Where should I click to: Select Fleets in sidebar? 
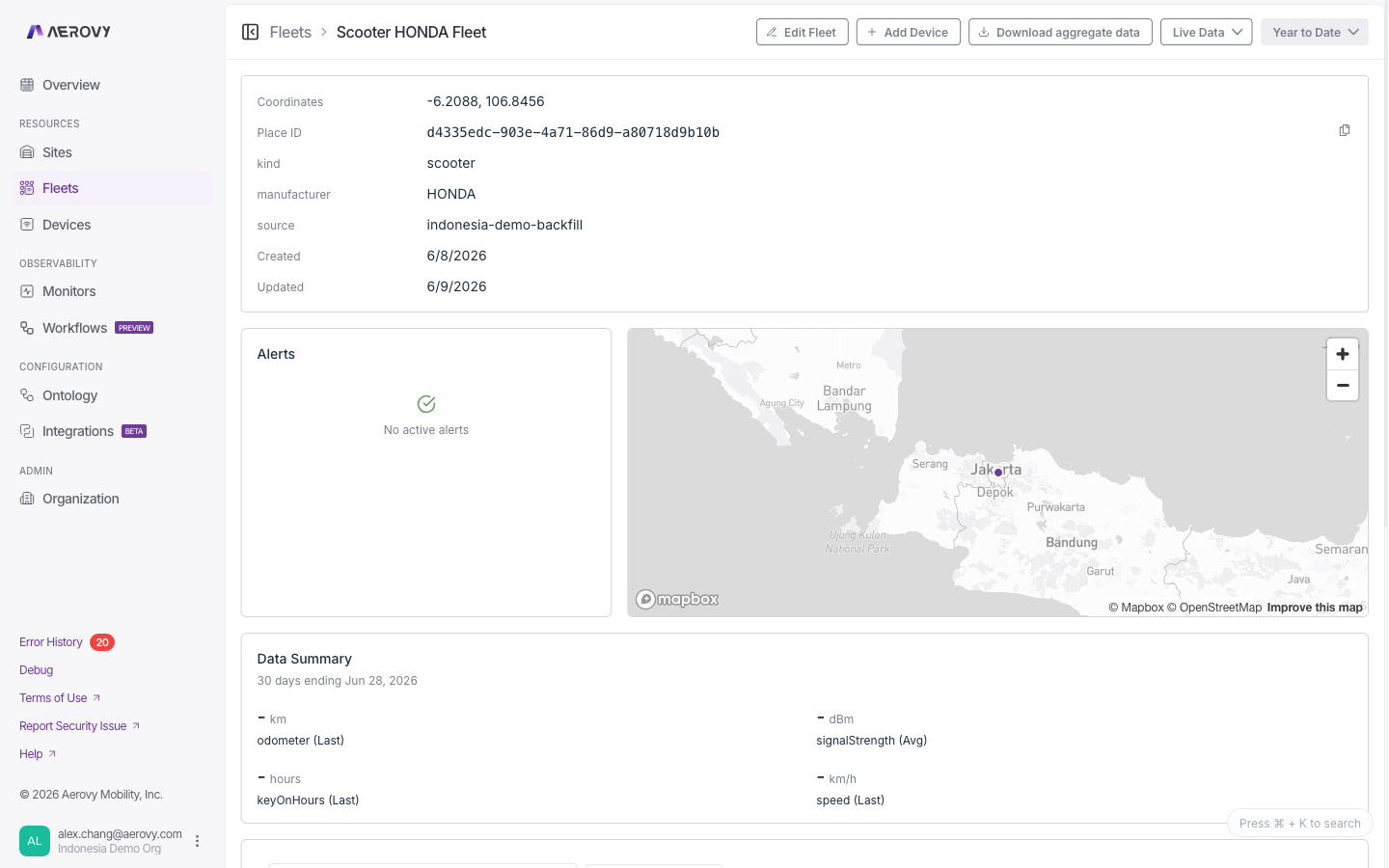point(112,188)
